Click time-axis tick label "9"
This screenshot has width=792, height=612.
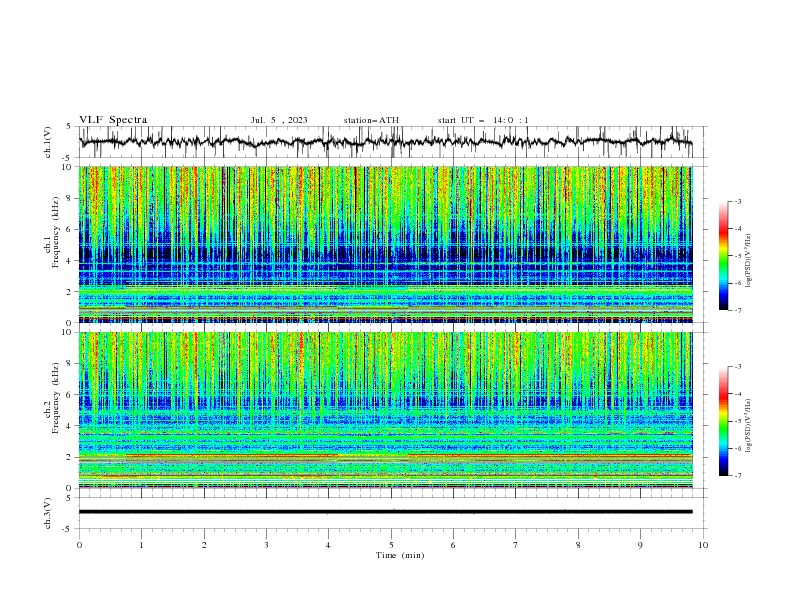(640, 545)
